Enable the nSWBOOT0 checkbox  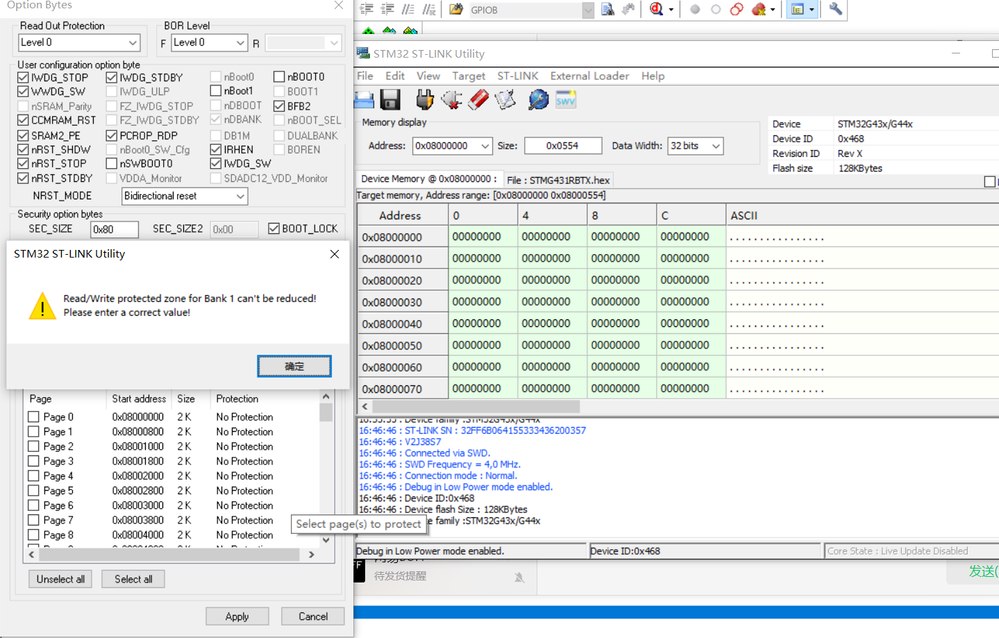tap(111, 163)
